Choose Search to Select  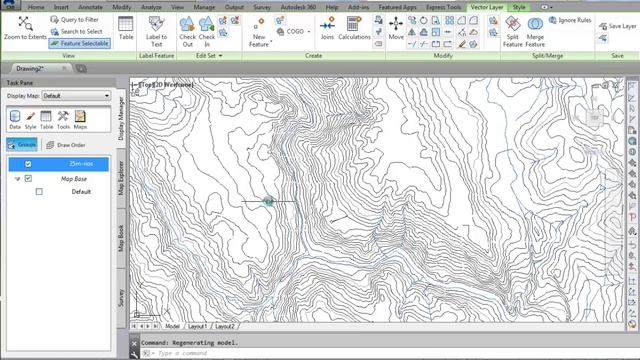coord(76,31)
